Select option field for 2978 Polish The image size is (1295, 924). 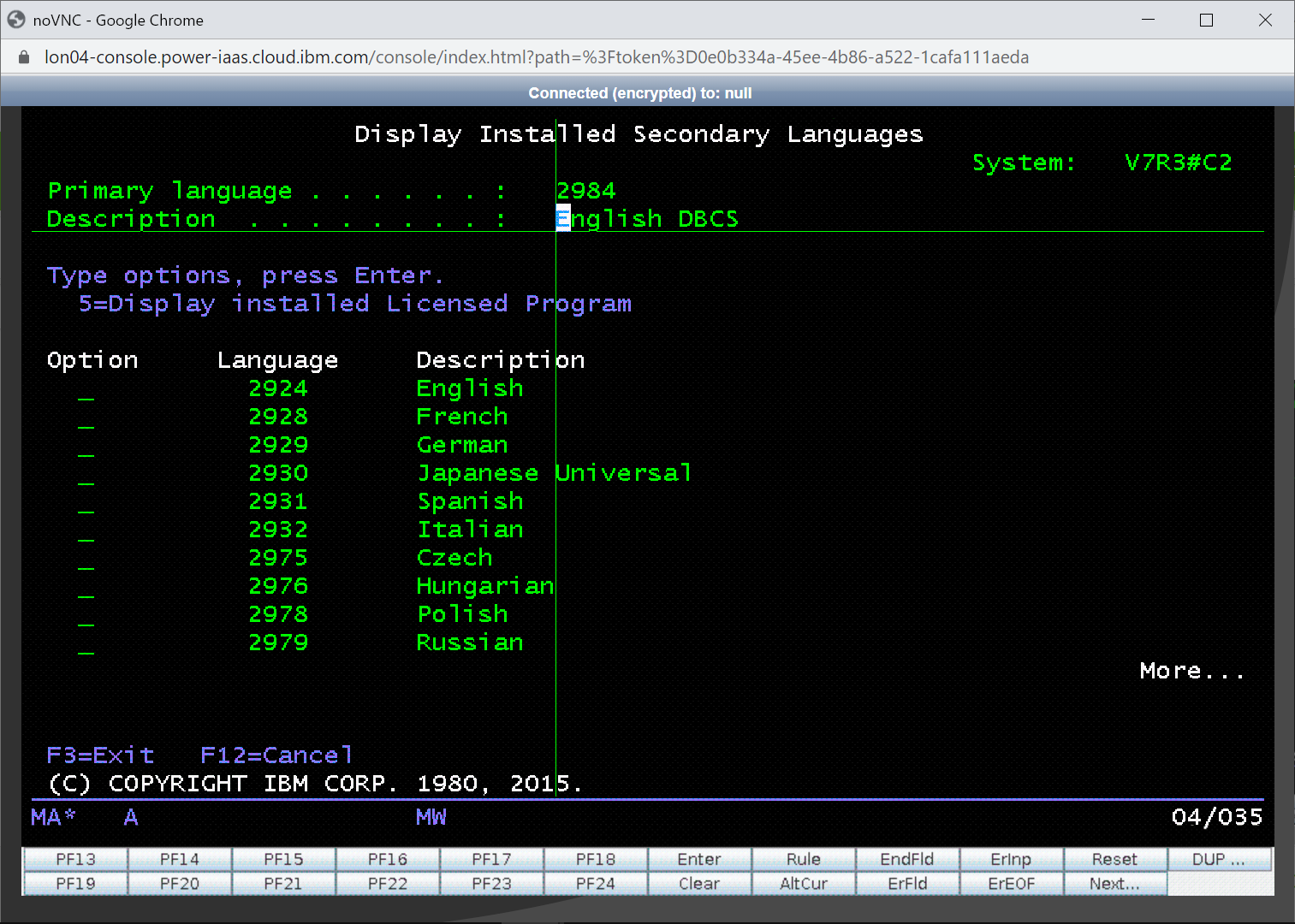point(86,615)
